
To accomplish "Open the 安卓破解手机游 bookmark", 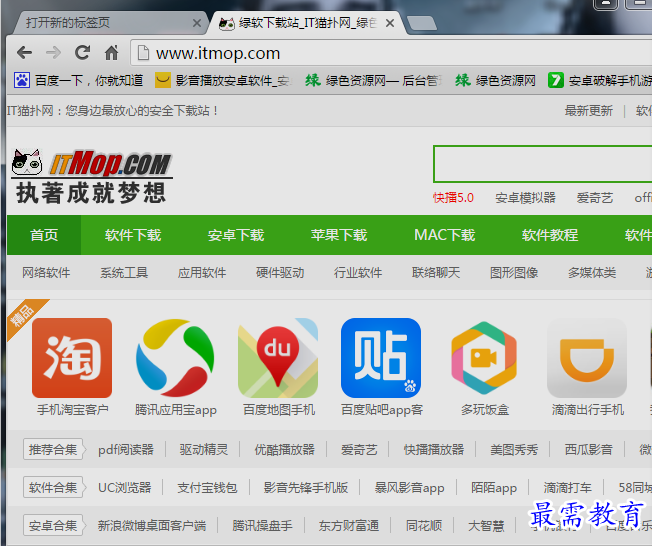I will 600,80.
